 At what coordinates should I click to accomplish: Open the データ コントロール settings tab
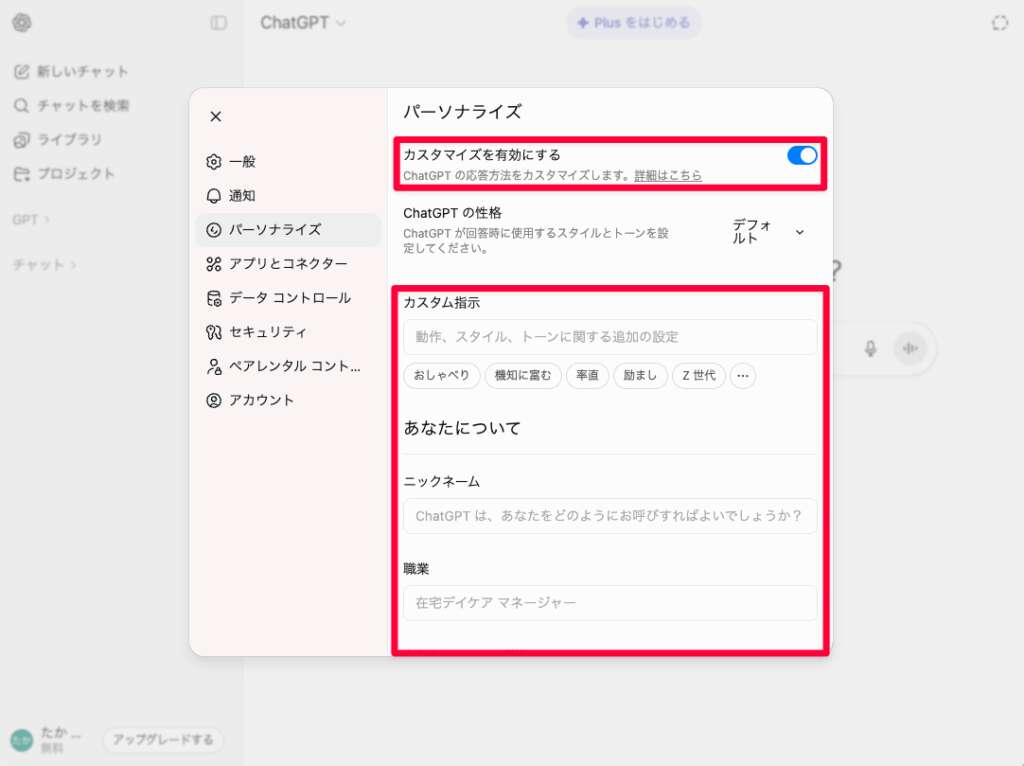click(x=288, y=297)
